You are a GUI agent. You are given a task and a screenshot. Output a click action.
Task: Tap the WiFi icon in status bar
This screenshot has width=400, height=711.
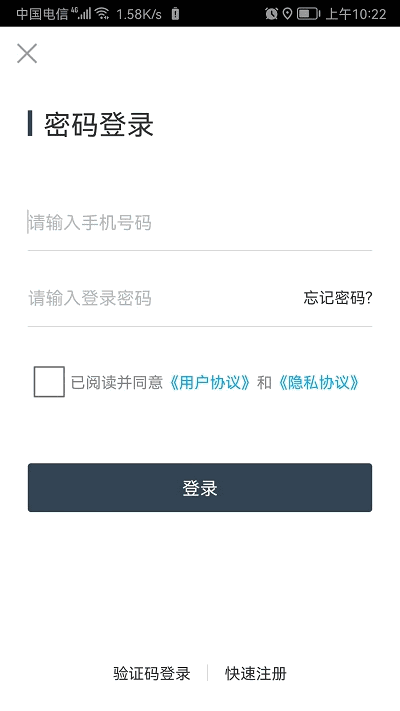(102, 14)
